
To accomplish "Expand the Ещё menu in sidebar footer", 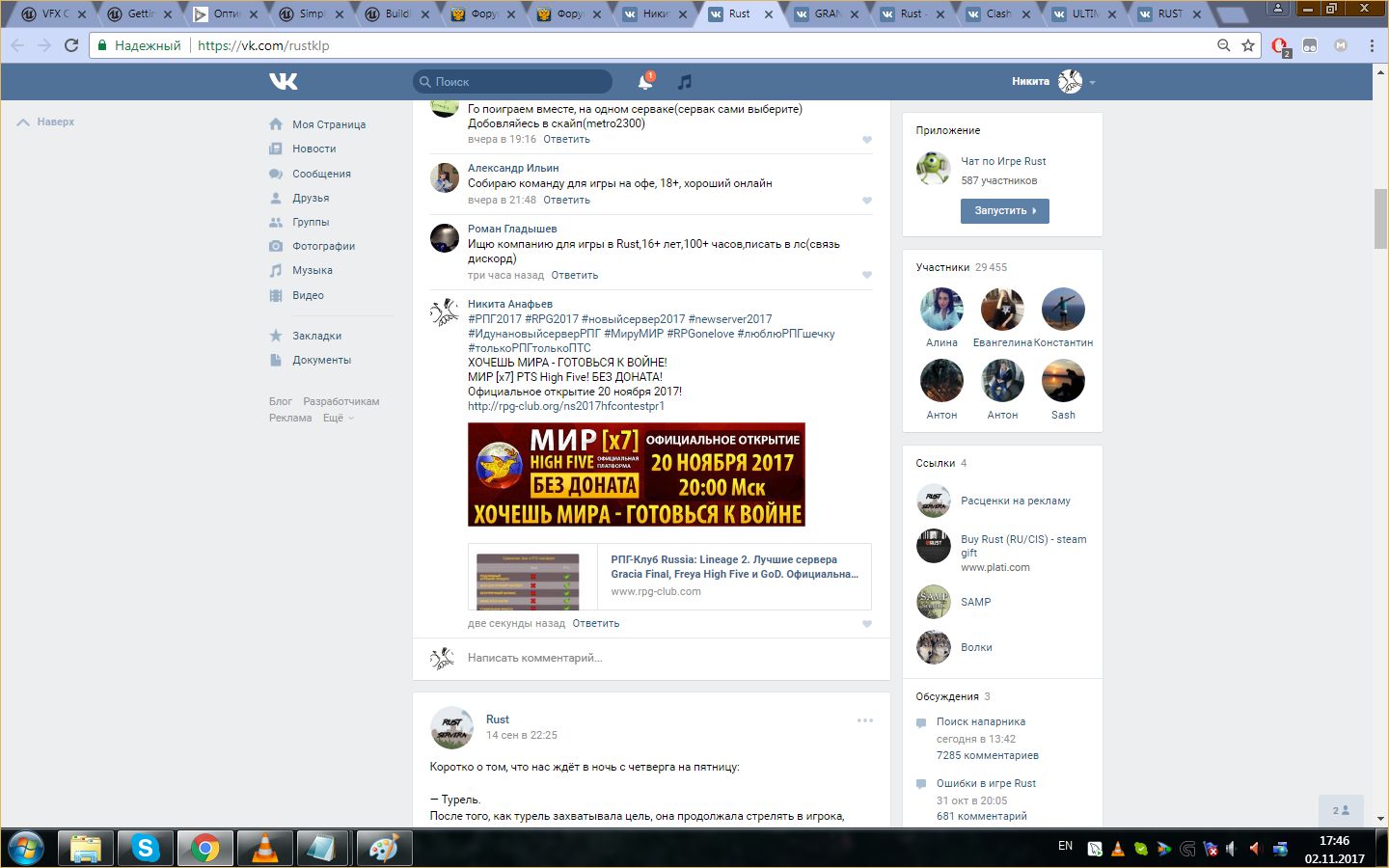I will (x=338, y=418).
